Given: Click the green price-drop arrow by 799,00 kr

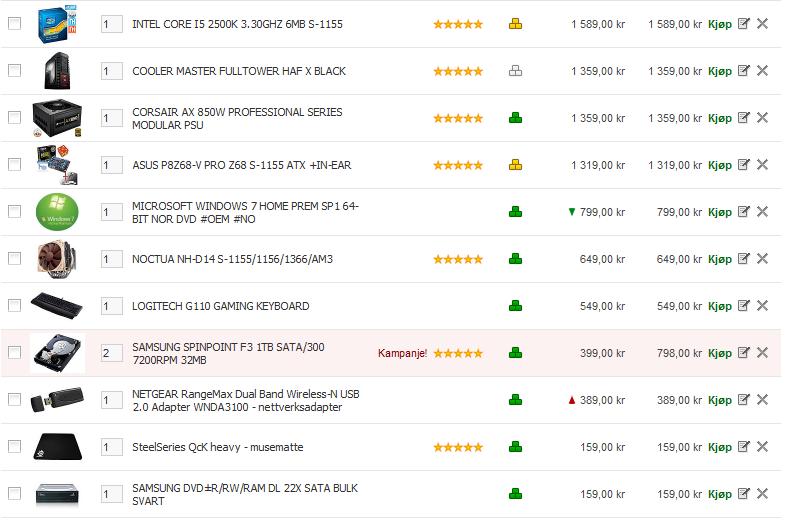Looking at the screenshot, I should pyautogui.click(x=572, y=212).
